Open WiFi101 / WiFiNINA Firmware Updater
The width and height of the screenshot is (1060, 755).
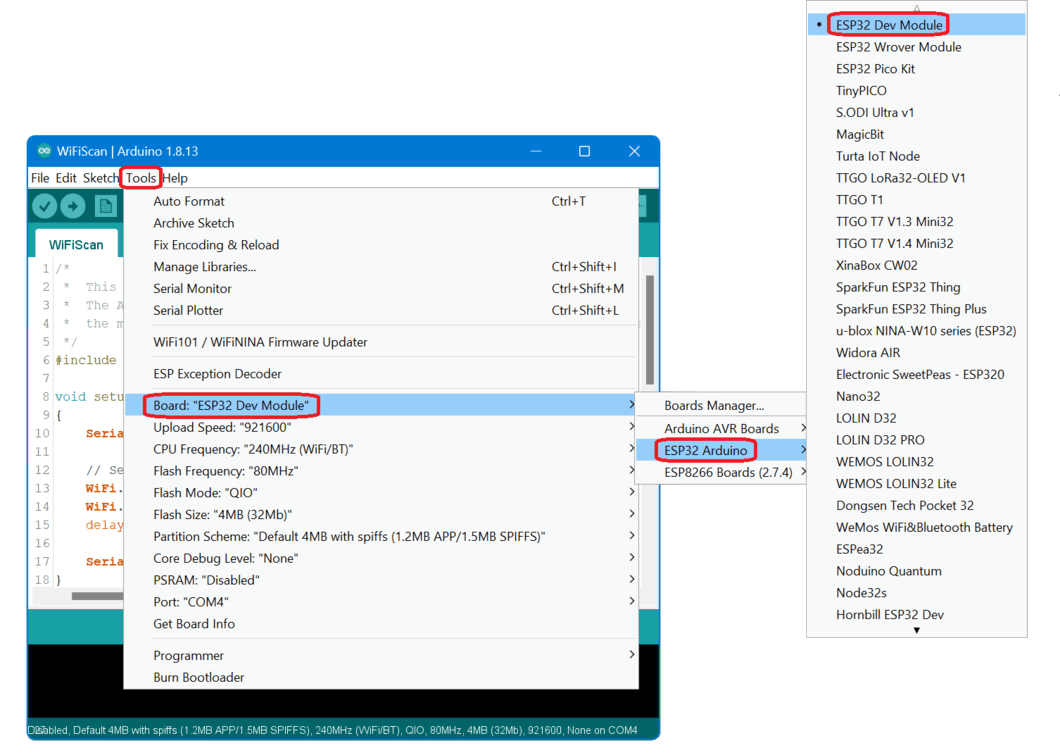click(x=381, y=342)
